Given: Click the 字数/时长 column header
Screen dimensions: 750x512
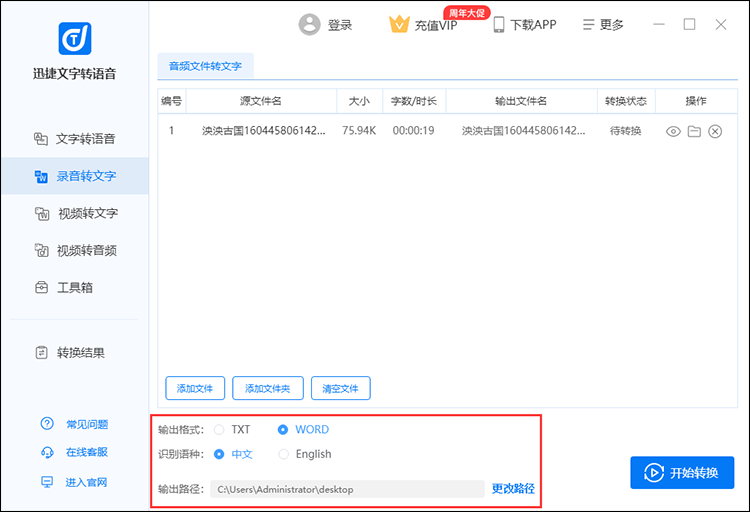Looking at the screenshot, I should 414,101.
